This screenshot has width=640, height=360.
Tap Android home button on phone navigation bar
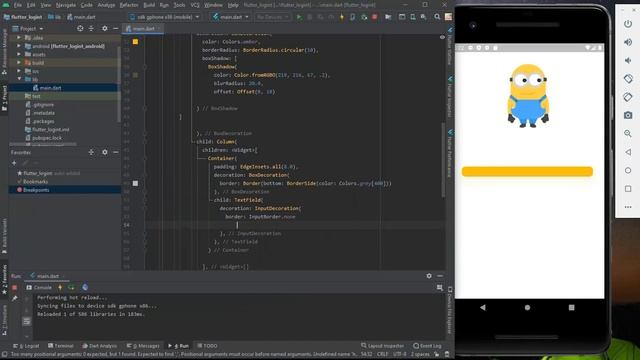pyautogui.click(x=527, y=308)
